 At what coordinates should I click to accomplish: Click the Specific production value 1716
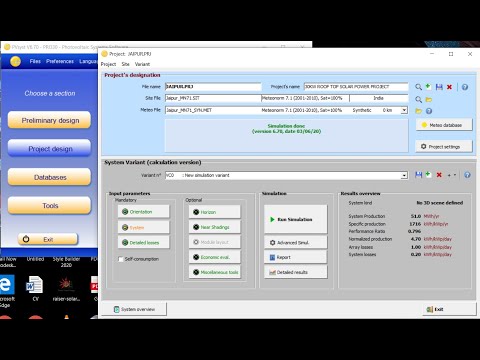(415, 224)
